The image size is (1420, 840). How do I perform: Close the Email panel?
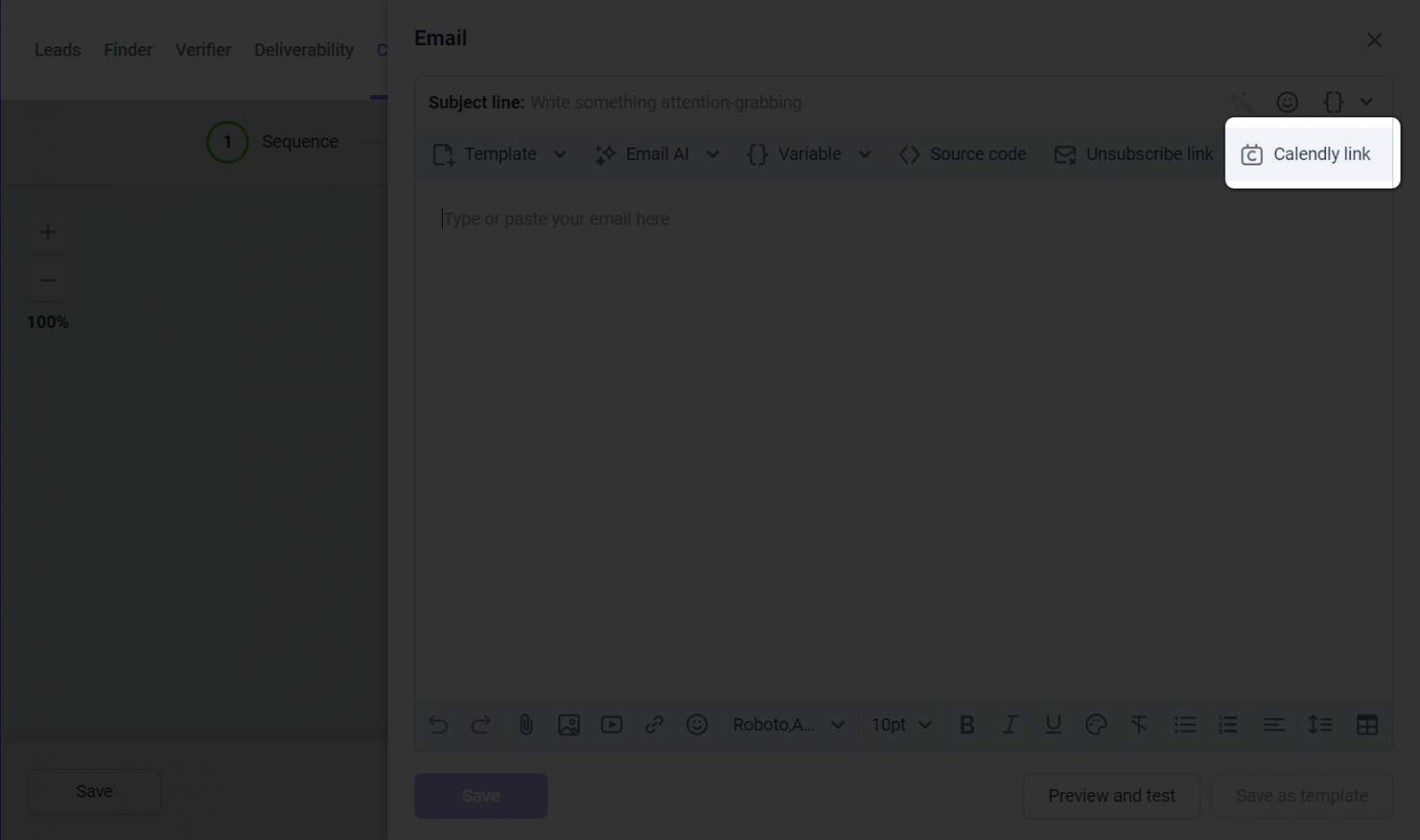point(1374,40)
